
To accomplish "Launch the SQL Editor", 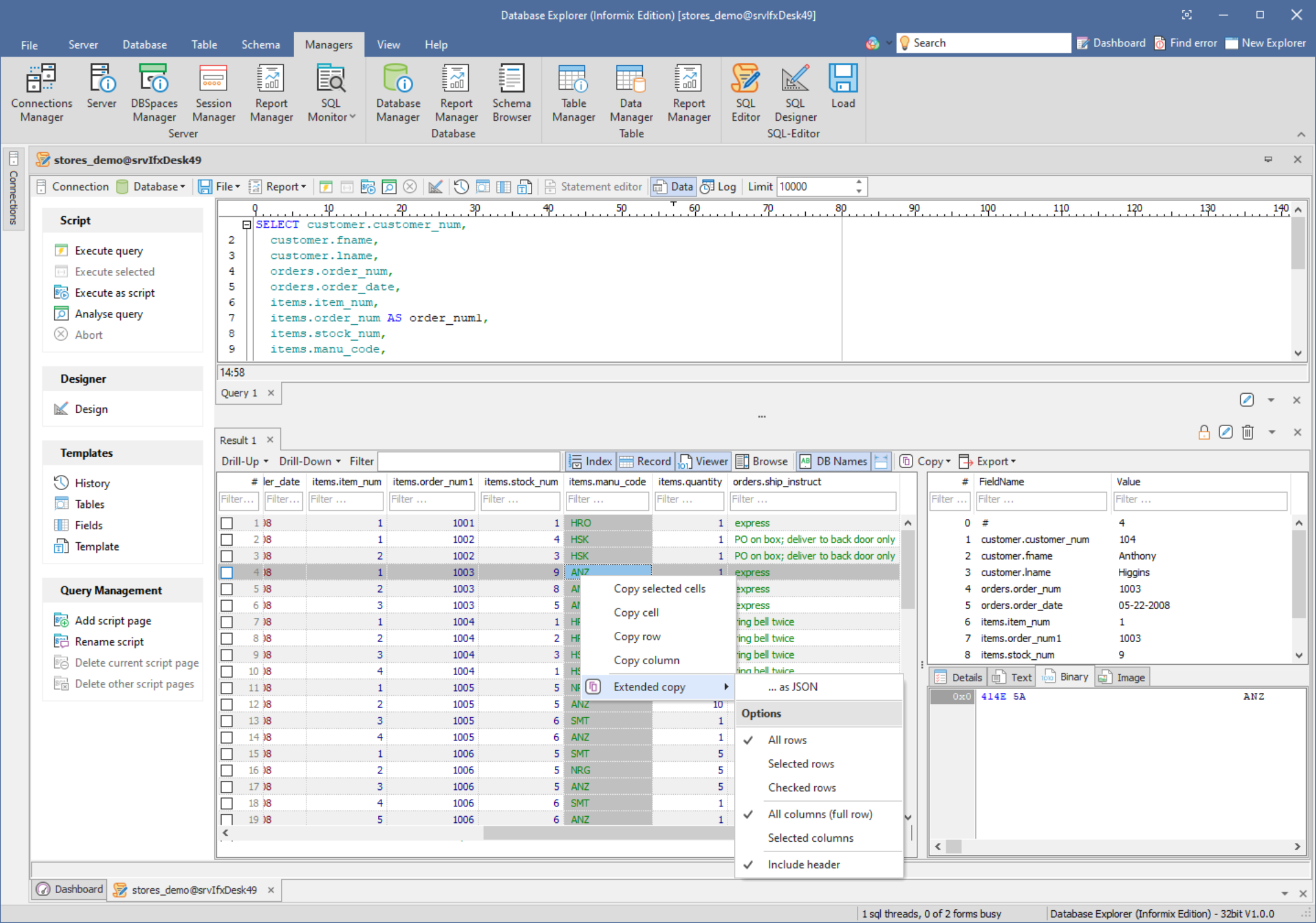I will (x=745, y=93).
